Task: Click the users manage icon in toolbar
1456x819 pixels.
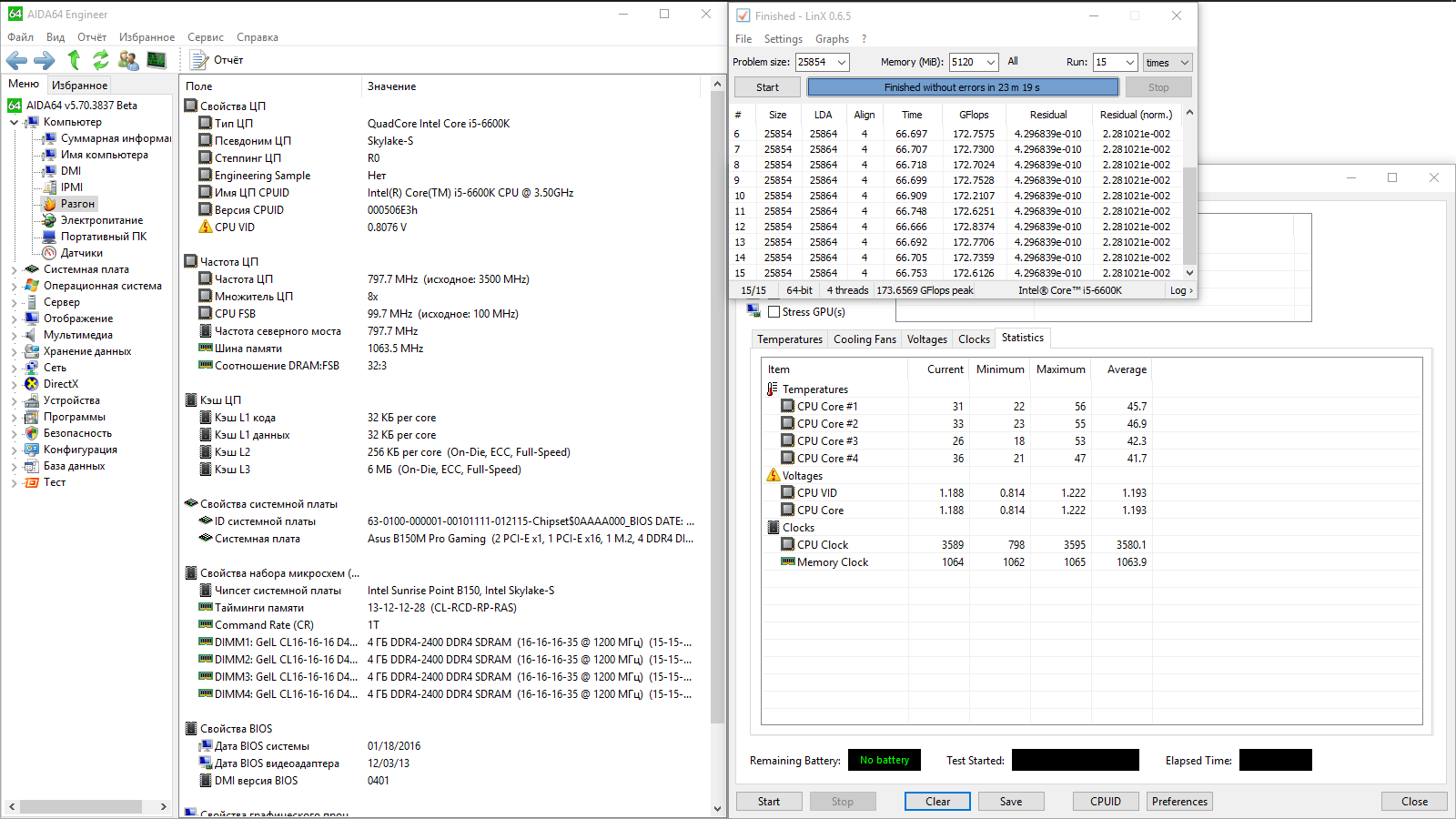Action: (x=128, y=60)
